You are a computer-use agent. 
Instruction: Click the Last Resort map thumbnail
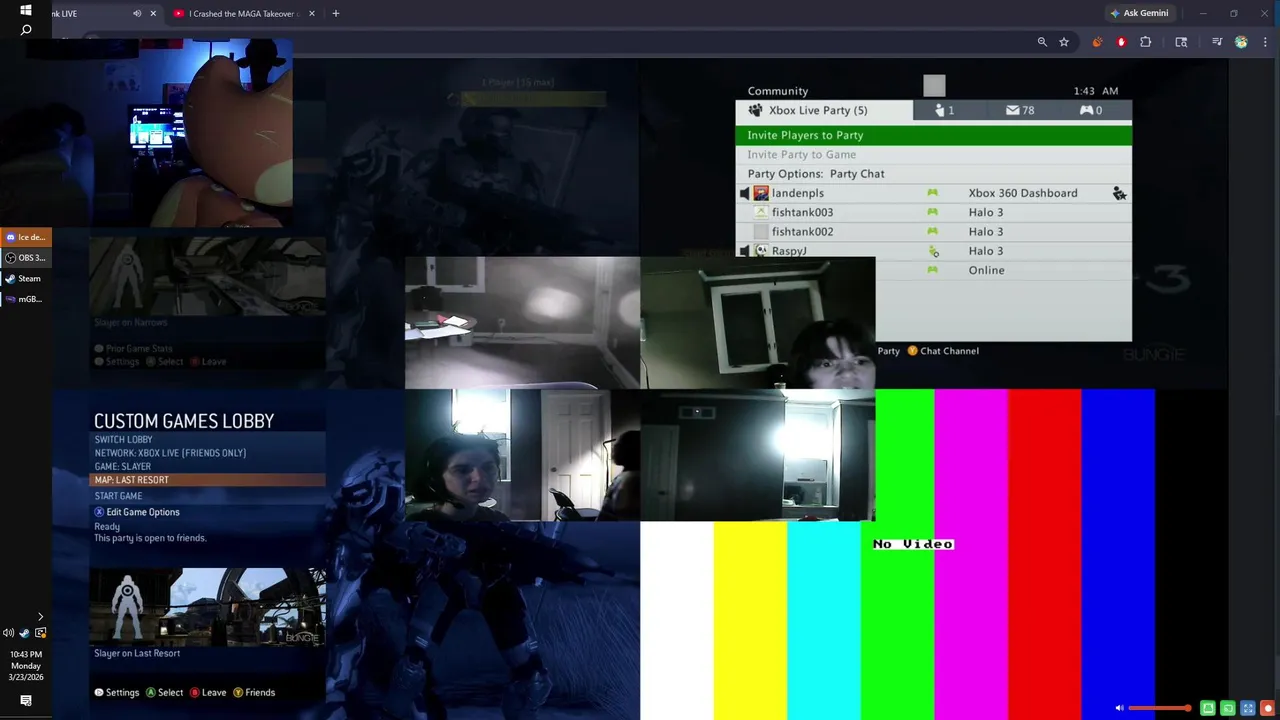[x=208, y=606]
